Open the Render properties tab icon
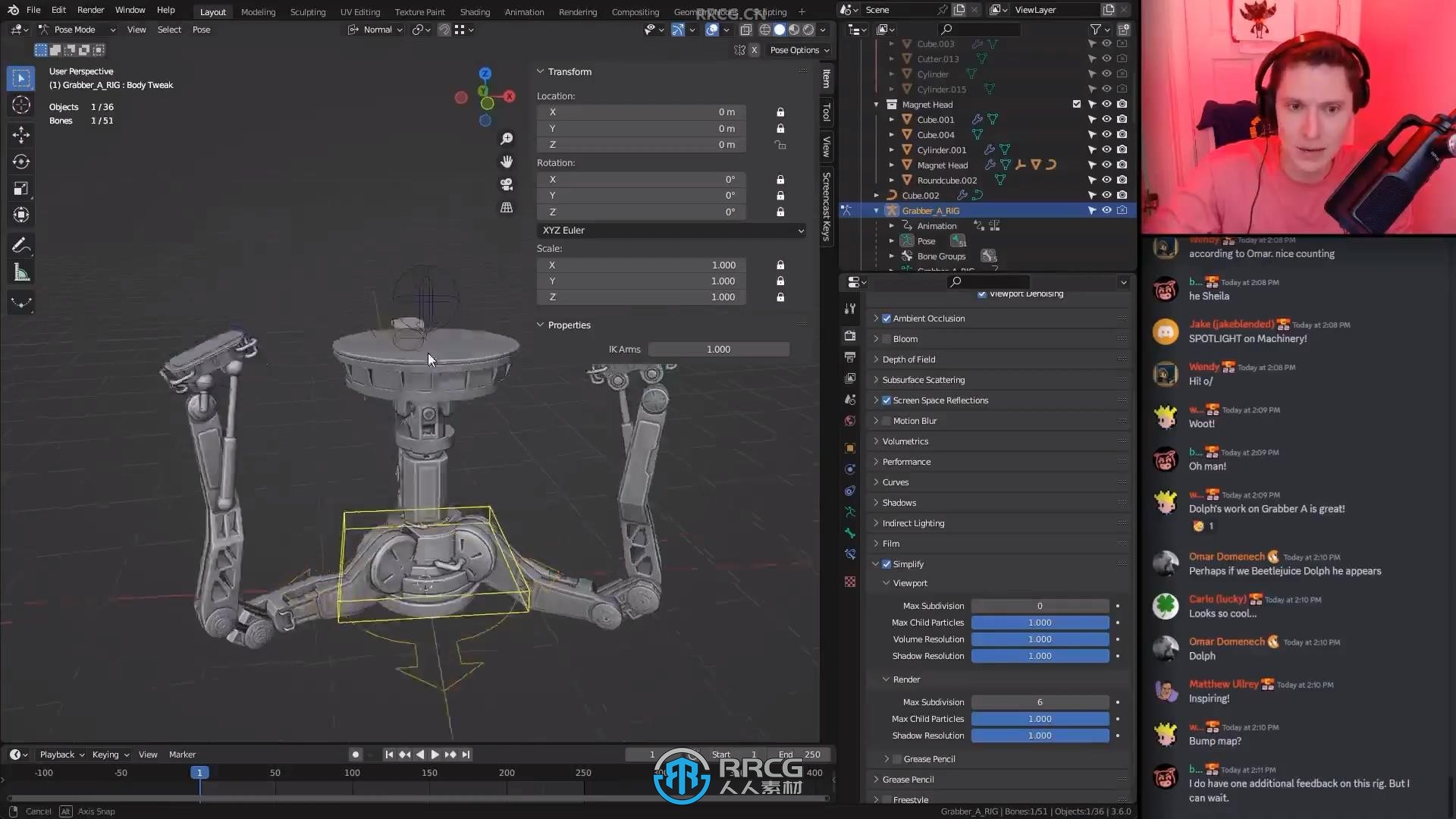Screen dimensions: 1456x819 850,335
